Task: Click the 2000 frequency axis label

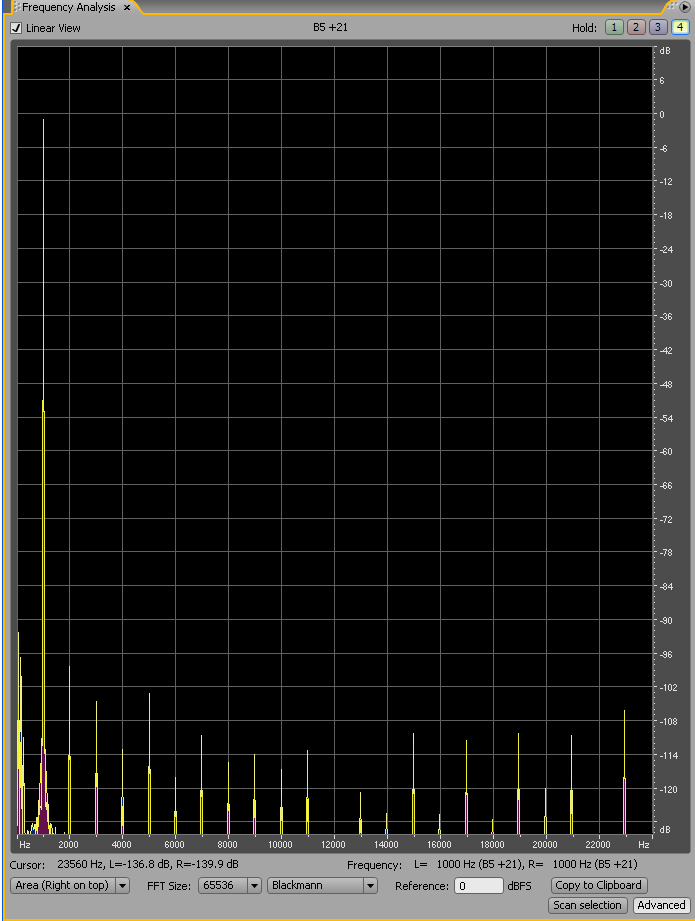Action: click(x=68, y=844)
